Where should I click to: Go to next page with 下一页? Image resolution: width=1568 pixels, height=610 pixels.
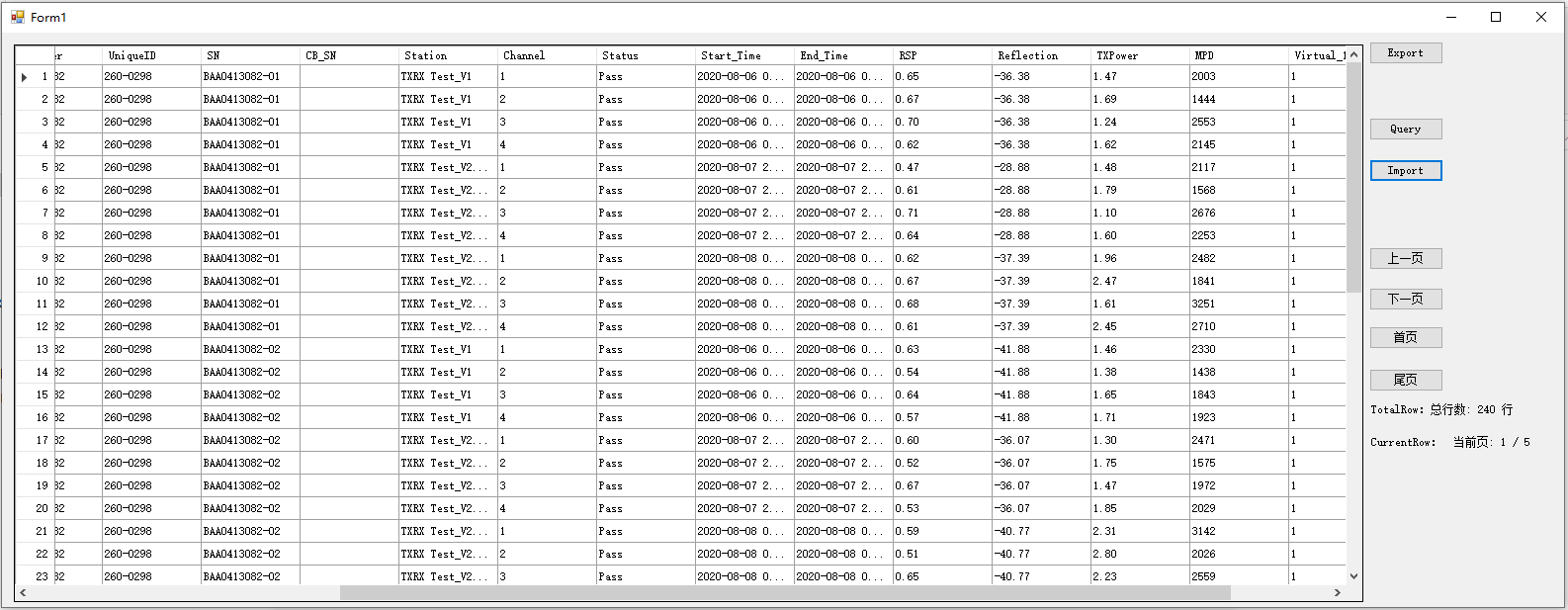[x=1406, y=299]
